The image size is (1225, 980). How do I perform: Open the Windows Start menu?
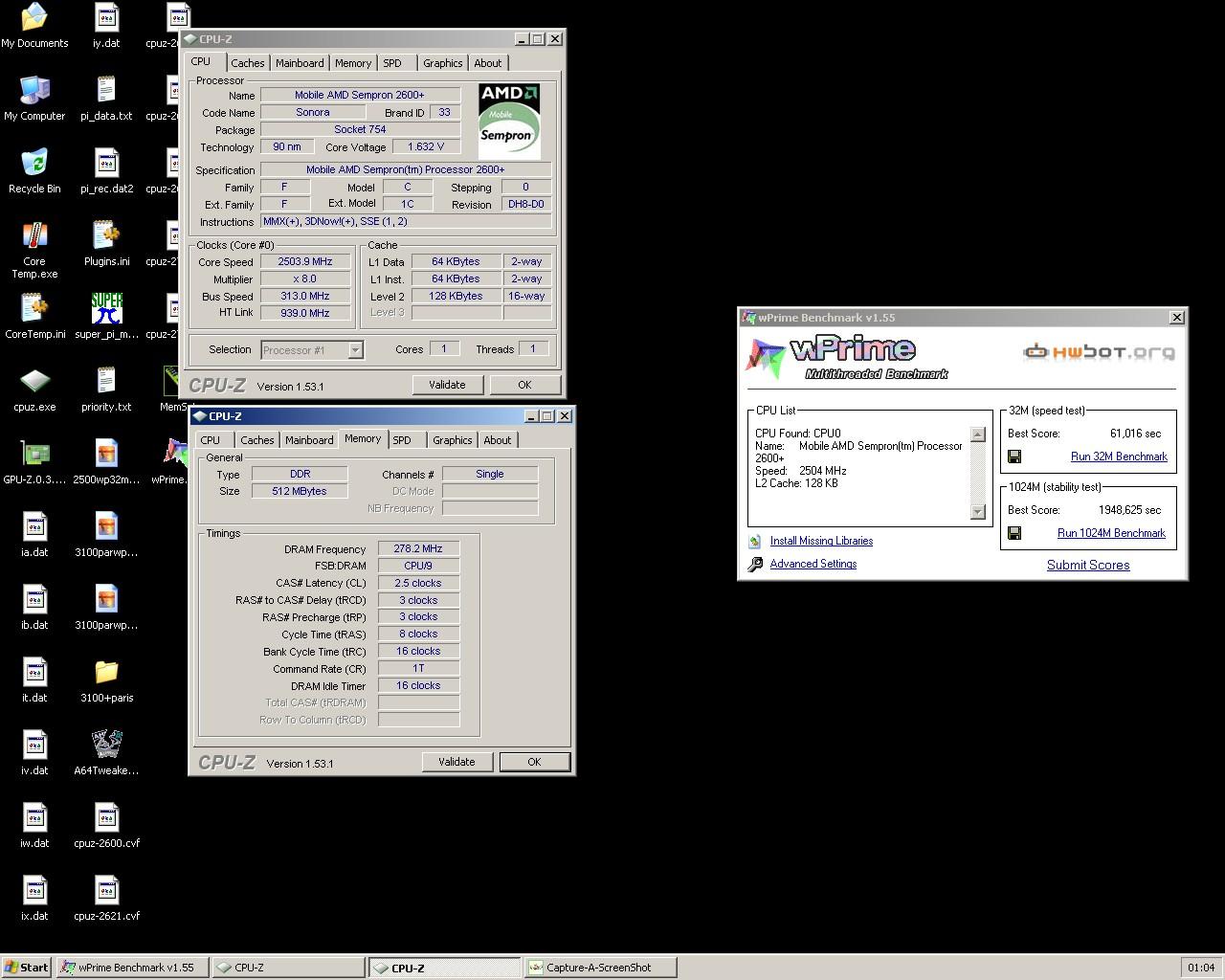click(x=26, y=968)
